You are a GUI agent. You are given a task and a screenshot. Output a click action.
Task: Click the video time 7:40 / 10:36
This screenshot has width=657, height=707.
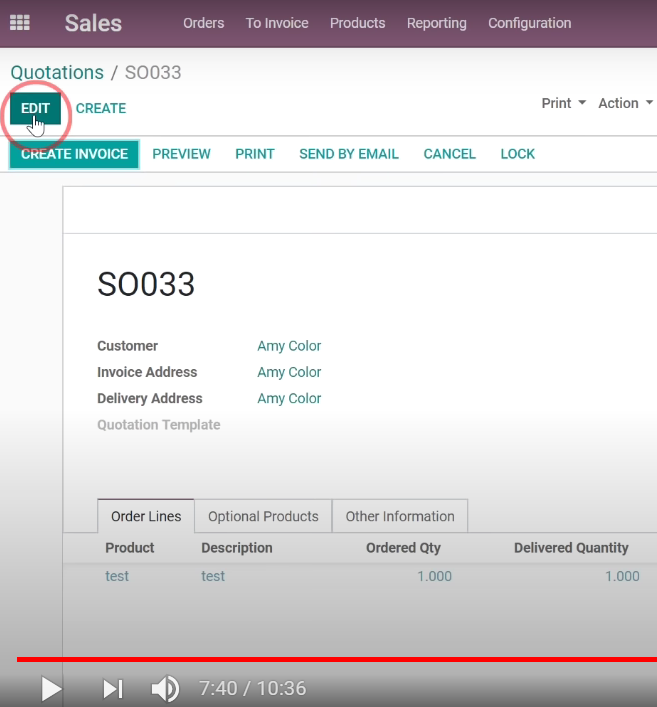point(253,689)
